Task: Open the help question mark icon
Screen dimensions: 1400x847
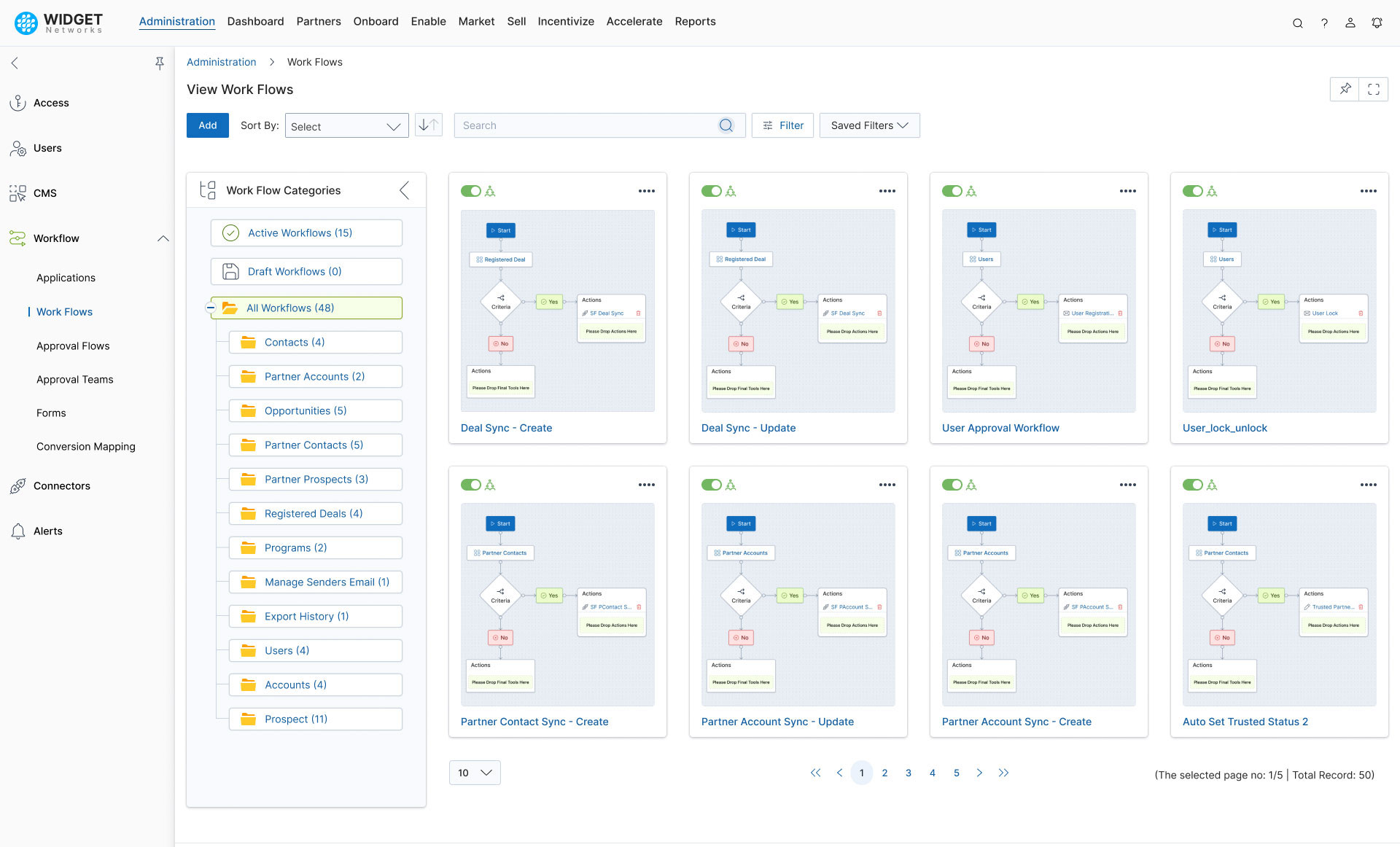Action: pyautogui.click(x=1324, y=23)
